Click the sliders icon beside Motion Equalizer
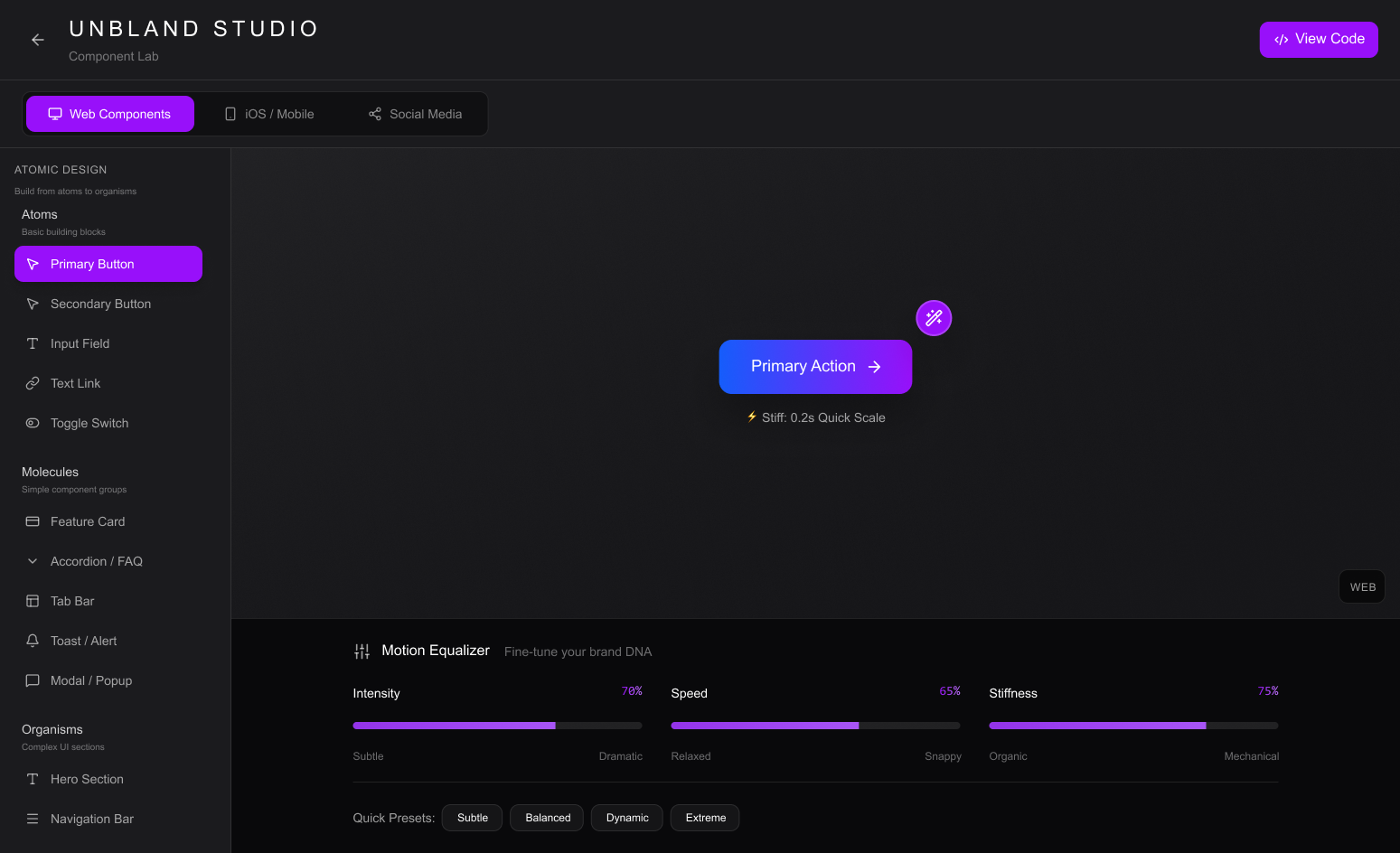The image size is (1400, 853). [362, 651]
